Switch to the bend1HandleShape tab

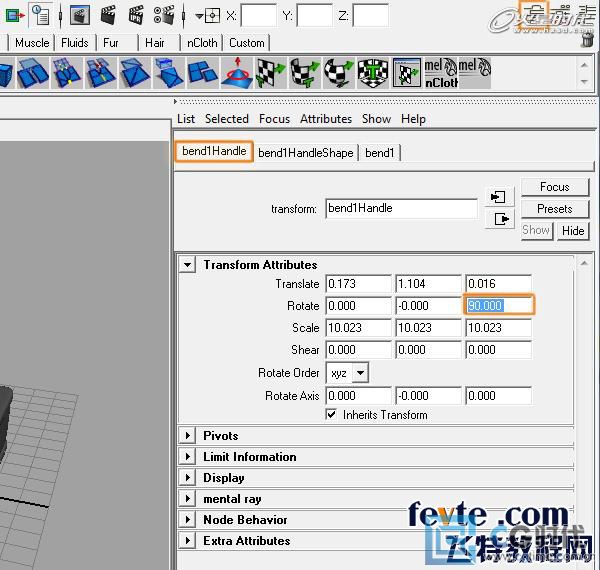pos(306,153)
